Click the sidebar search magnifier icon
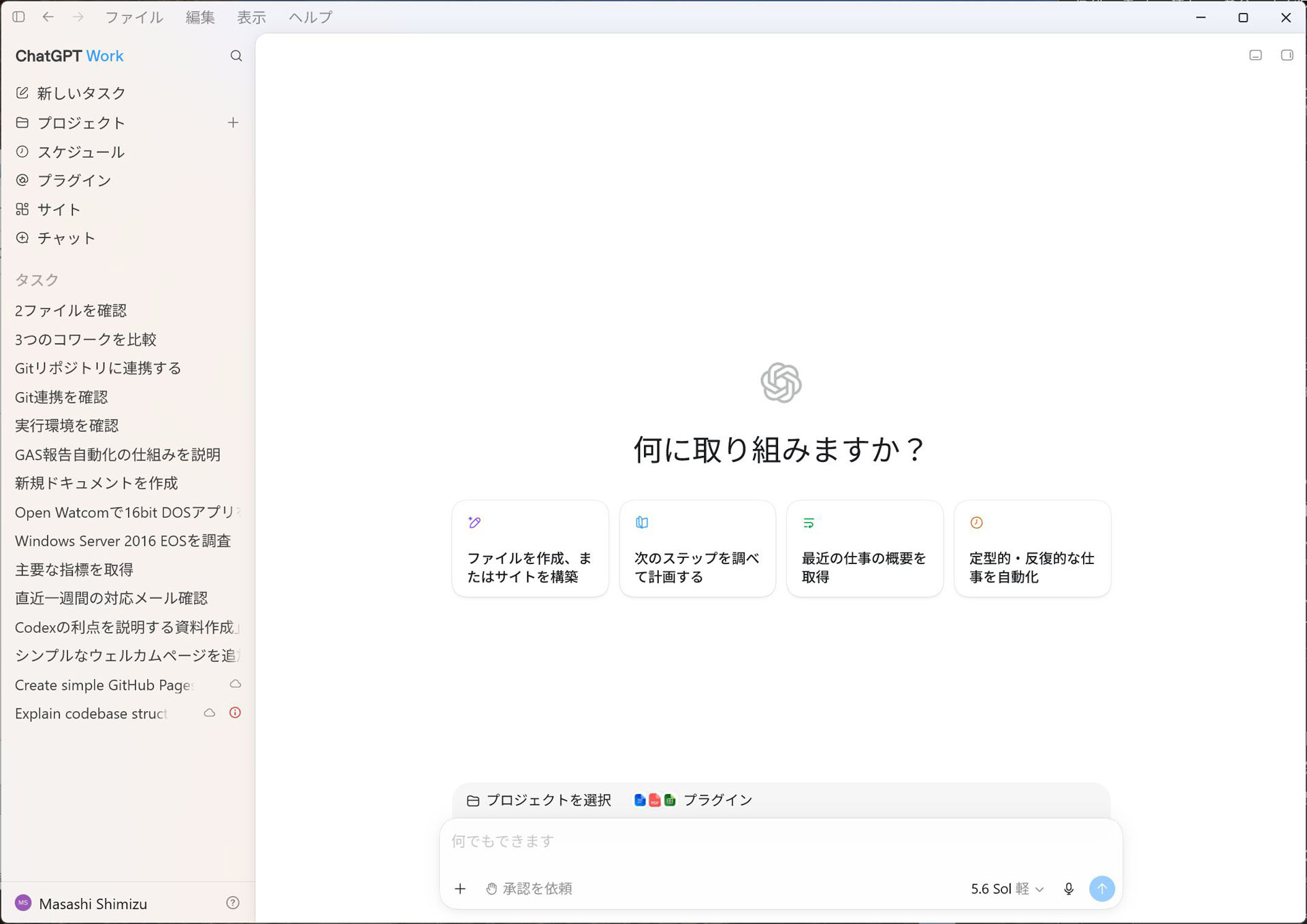1307x924 pixels. pyautogui.click(x=236, y=56)
